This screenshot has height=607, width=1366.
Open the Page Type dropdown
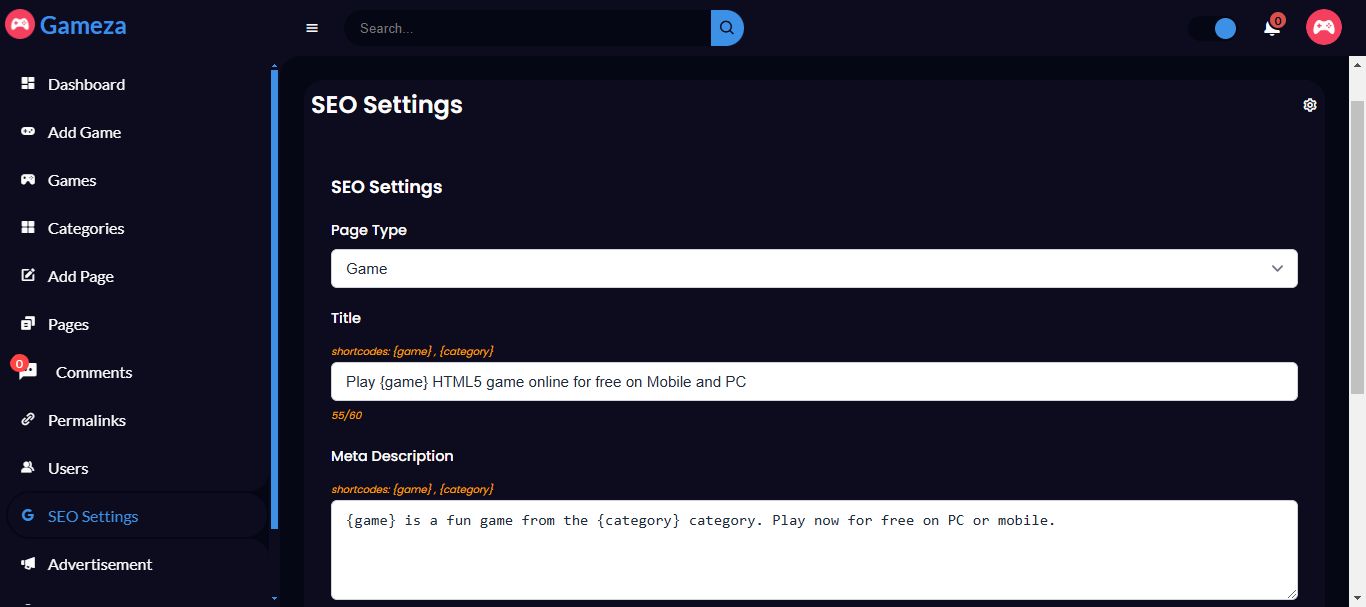[814, 268]
